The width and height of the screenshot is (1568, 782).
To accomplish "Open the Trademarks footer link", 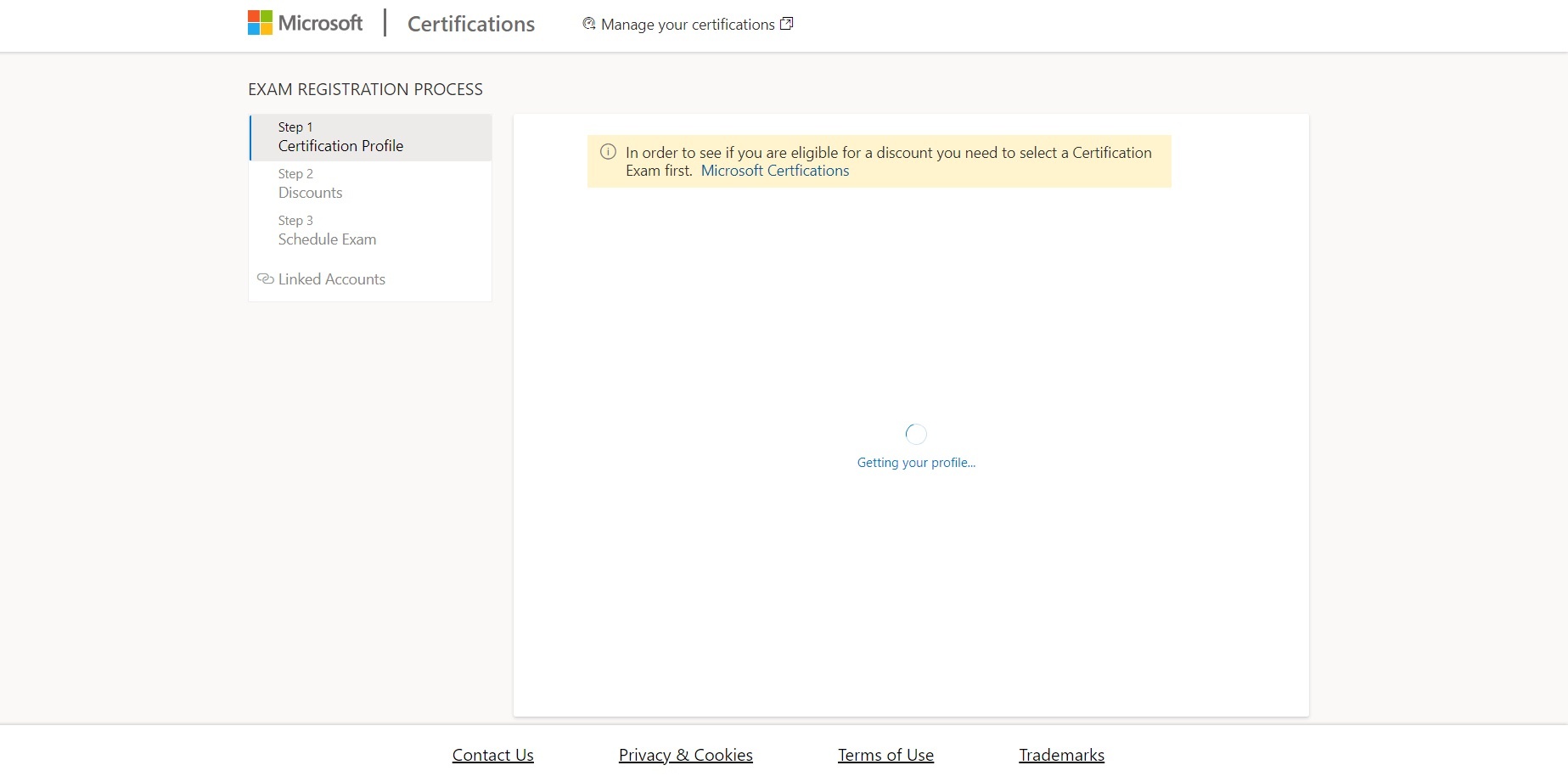I will 1062,755.
